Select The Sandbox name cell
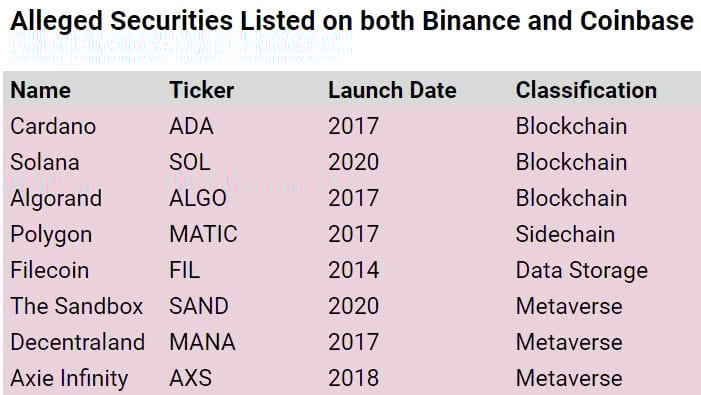 click(77, 306)
